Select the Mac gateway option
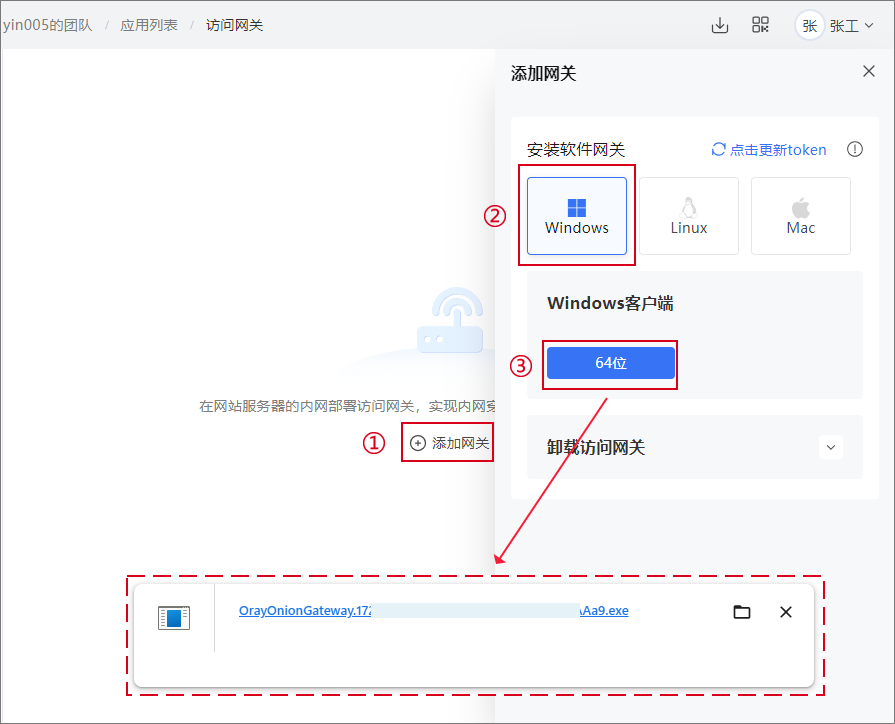 (x=800, y=216)
